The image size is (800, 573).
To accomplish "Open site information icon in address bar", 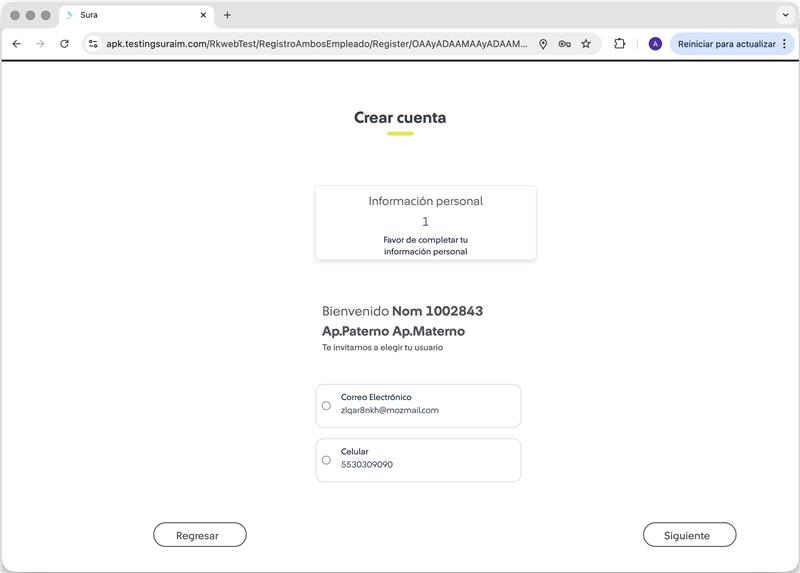I will tap(93, 44).
